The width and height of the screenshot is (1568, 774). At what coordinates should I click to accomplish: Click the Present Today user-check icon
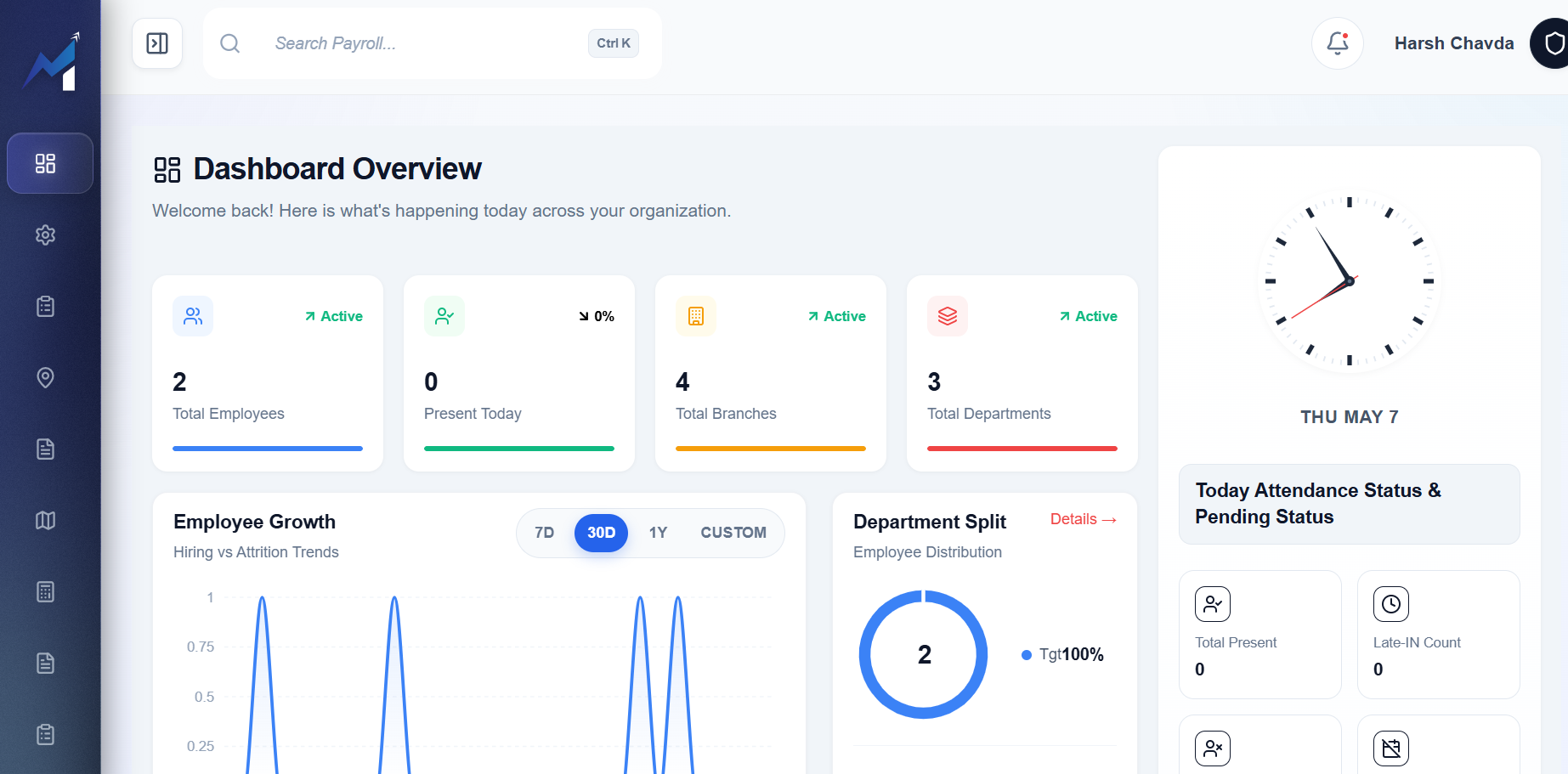point(444,316)
